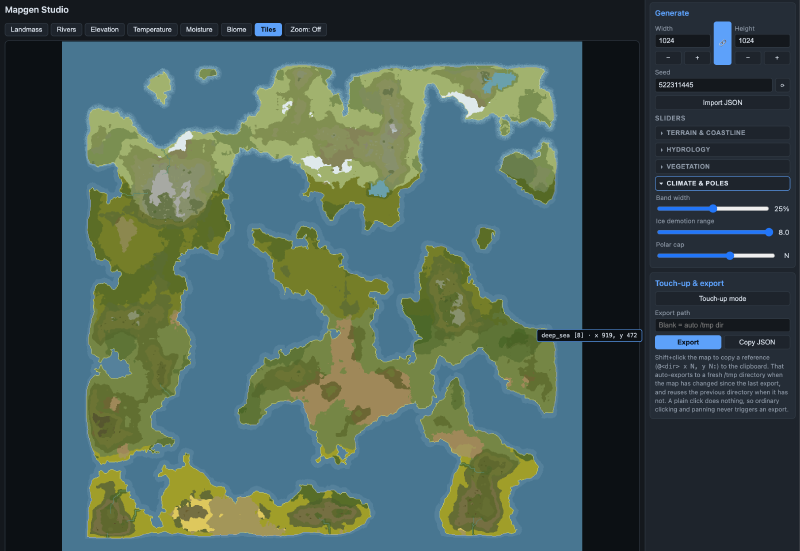Screen dimensions: 800x551
Task: Switch to the Landmass view
Action: pos(27,30)
